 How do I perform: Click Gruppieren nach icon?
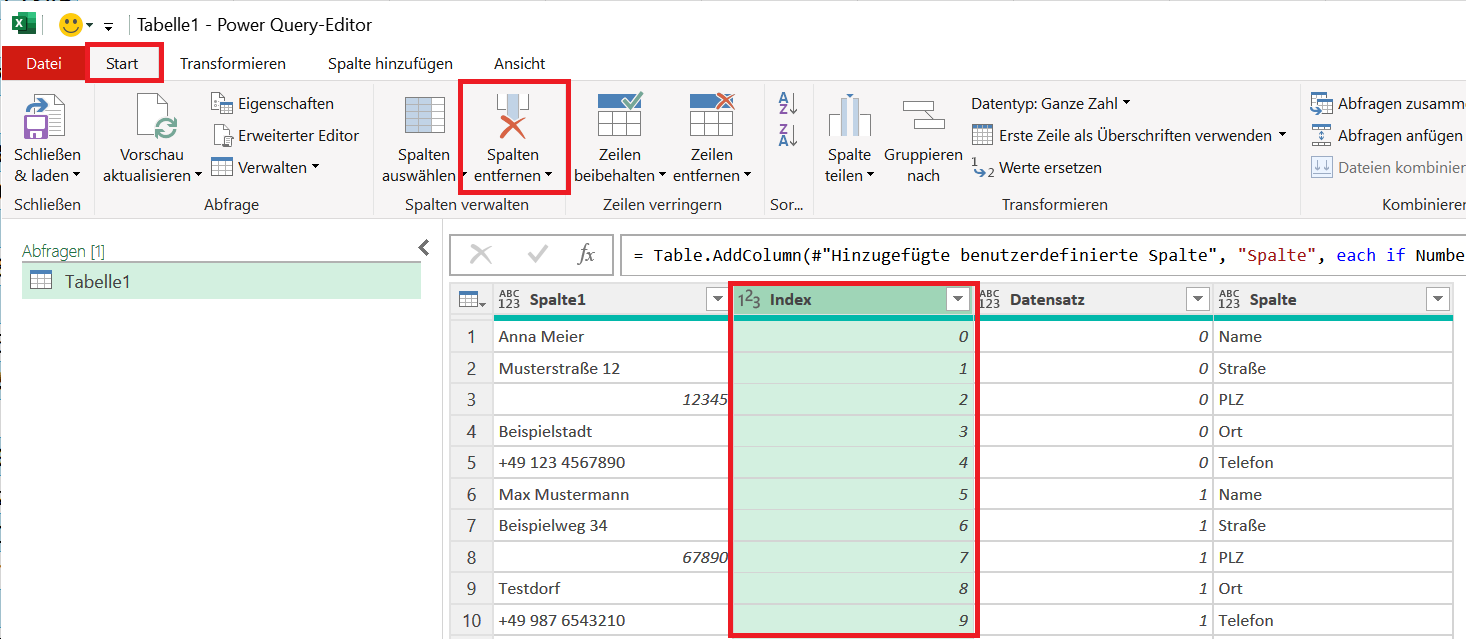click(923, 116)
